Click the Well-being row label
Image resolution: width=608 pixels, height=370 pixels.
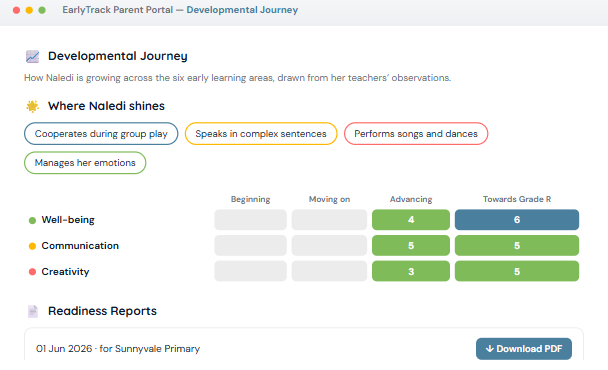[x=68, y=220]
